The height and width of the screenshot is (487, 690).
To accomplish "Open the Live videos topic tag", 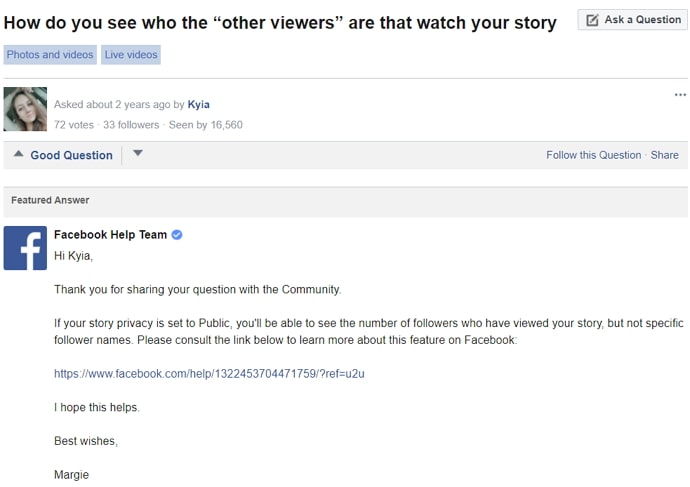I will click(131, 55).
